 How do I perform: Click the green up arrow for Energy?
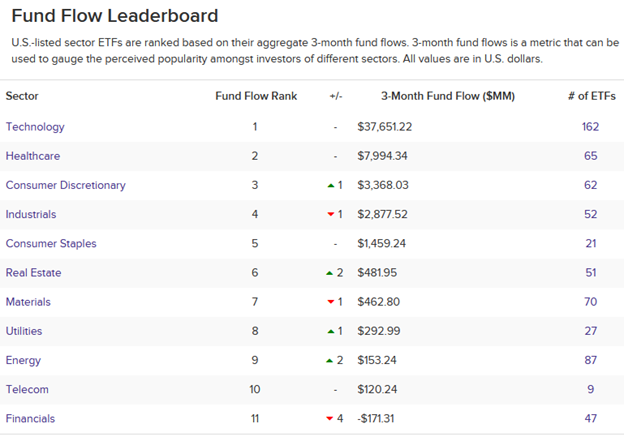point(329,360)
